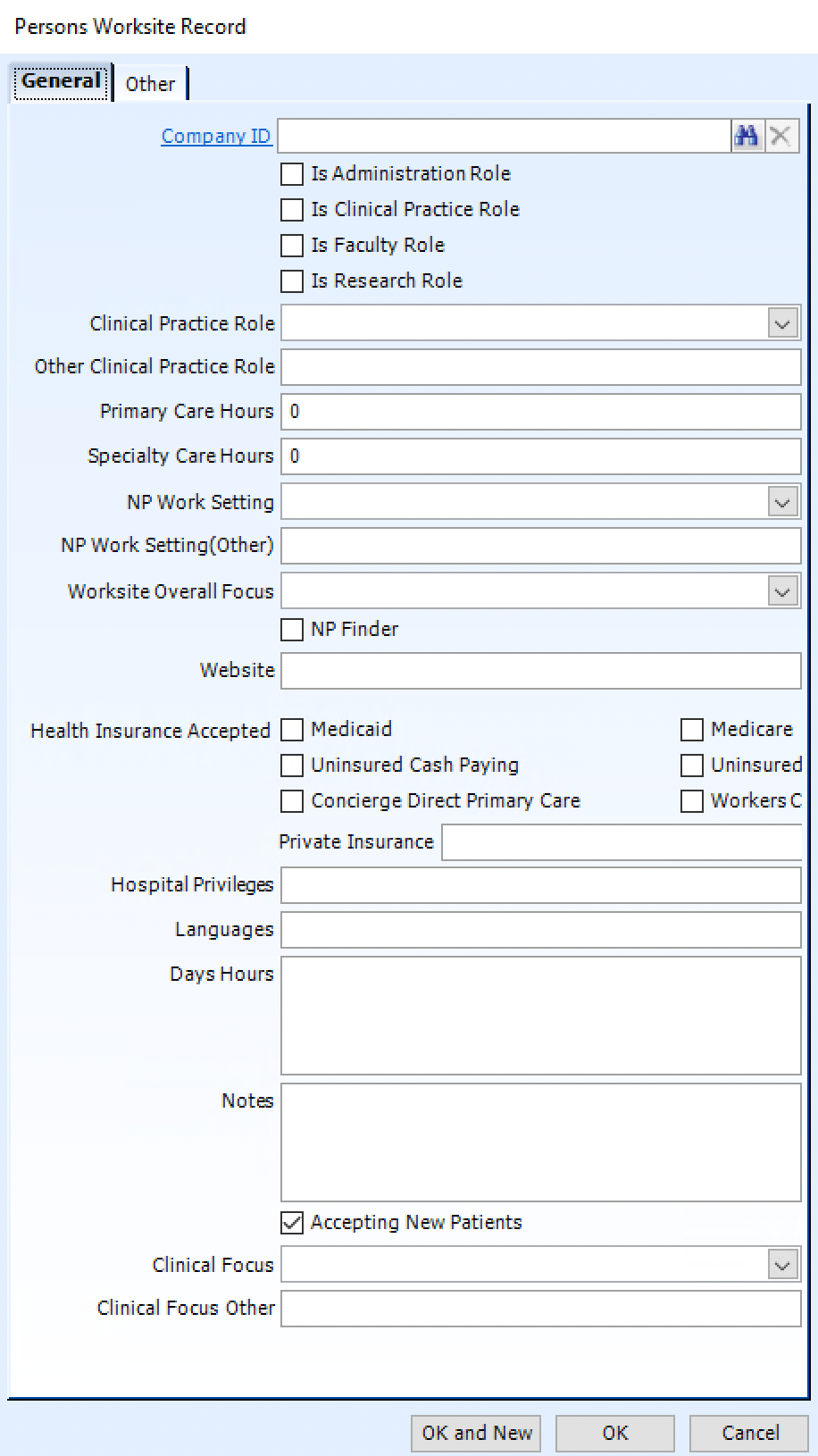Screen dimensions: 818x1456
Task: Click the OK and New button
Action: click(476, 1433)
